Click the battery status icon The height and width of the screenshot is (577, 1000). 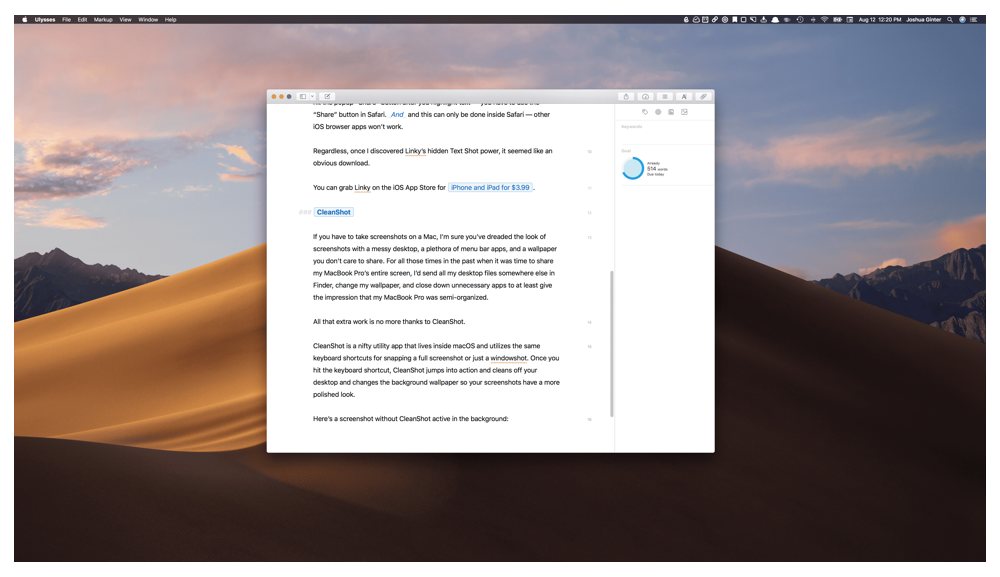tap(837, 20)
